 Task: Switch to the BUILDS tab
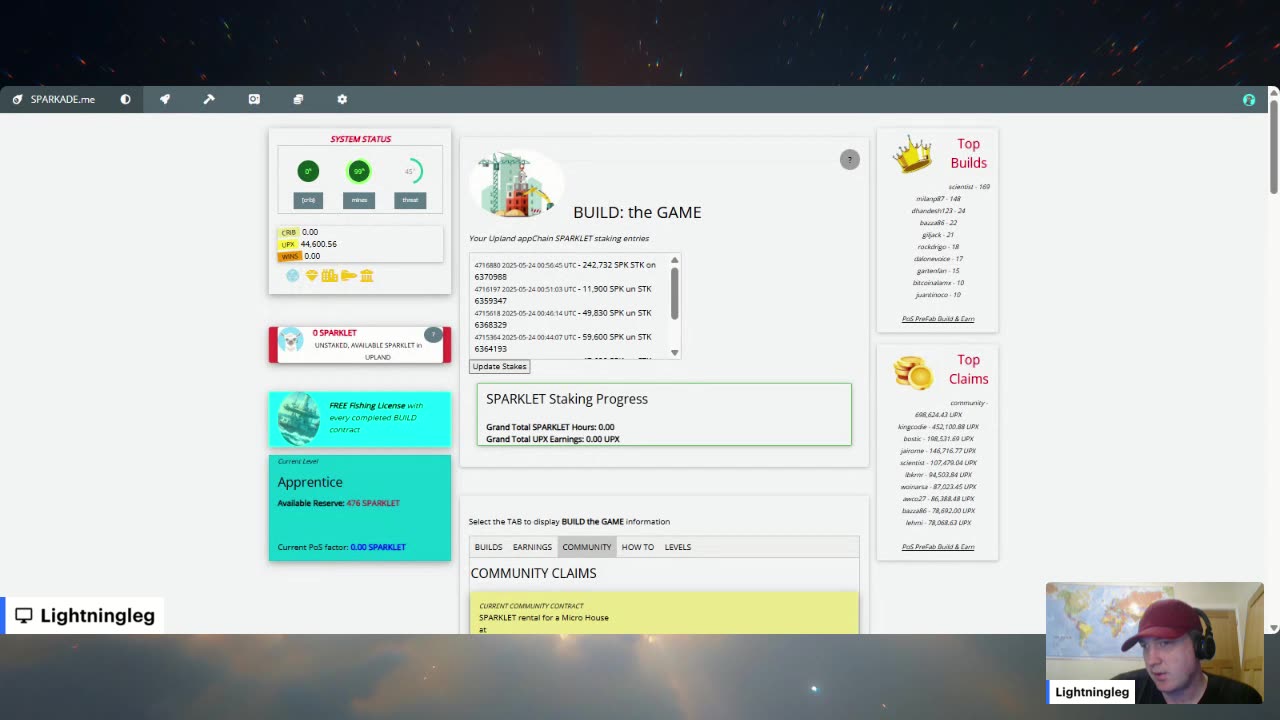point(488,547)
